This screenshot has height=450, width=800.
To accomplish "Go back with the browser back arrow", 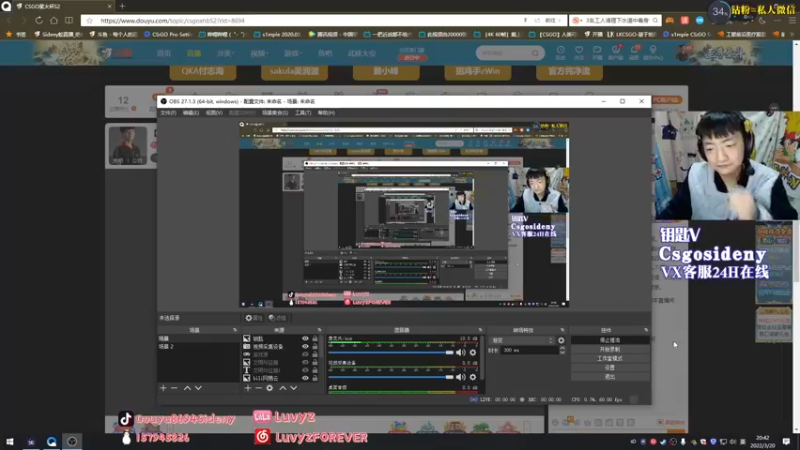I will 9,20.
